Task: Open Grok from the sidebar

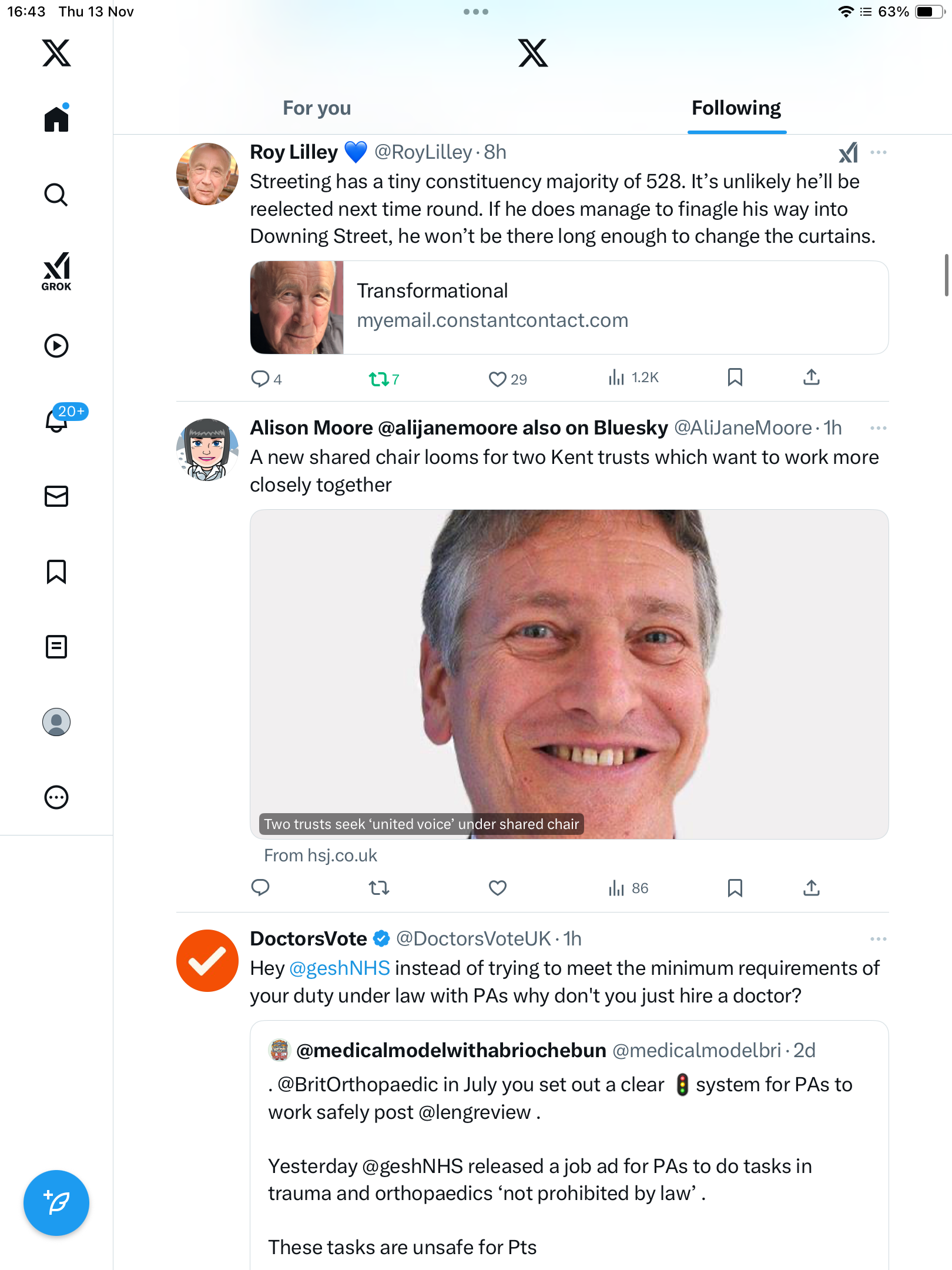Action: pos(56,271)
